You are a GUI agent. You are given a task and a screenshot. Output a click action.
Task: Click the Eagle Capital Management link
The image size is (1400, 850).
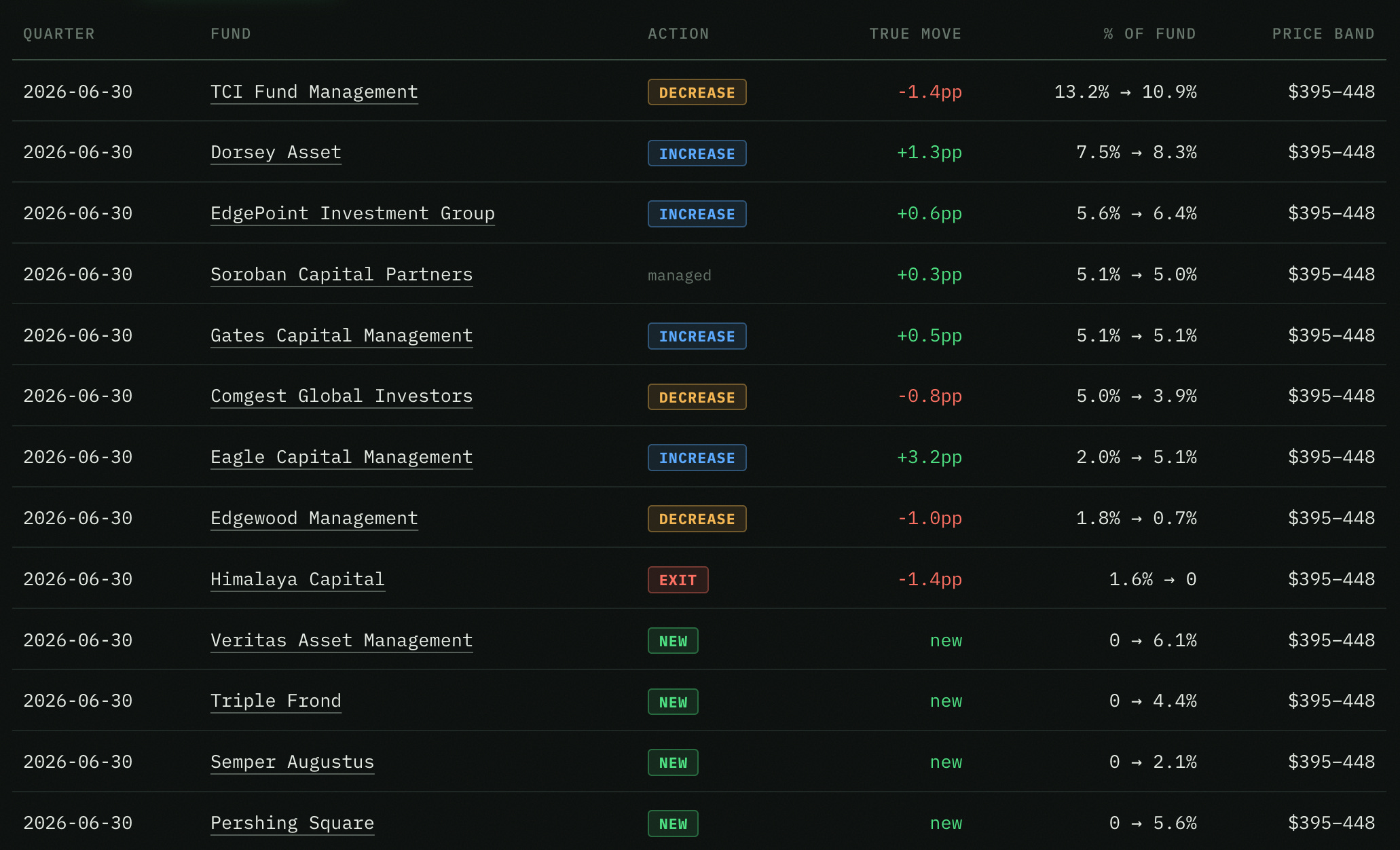342,457
